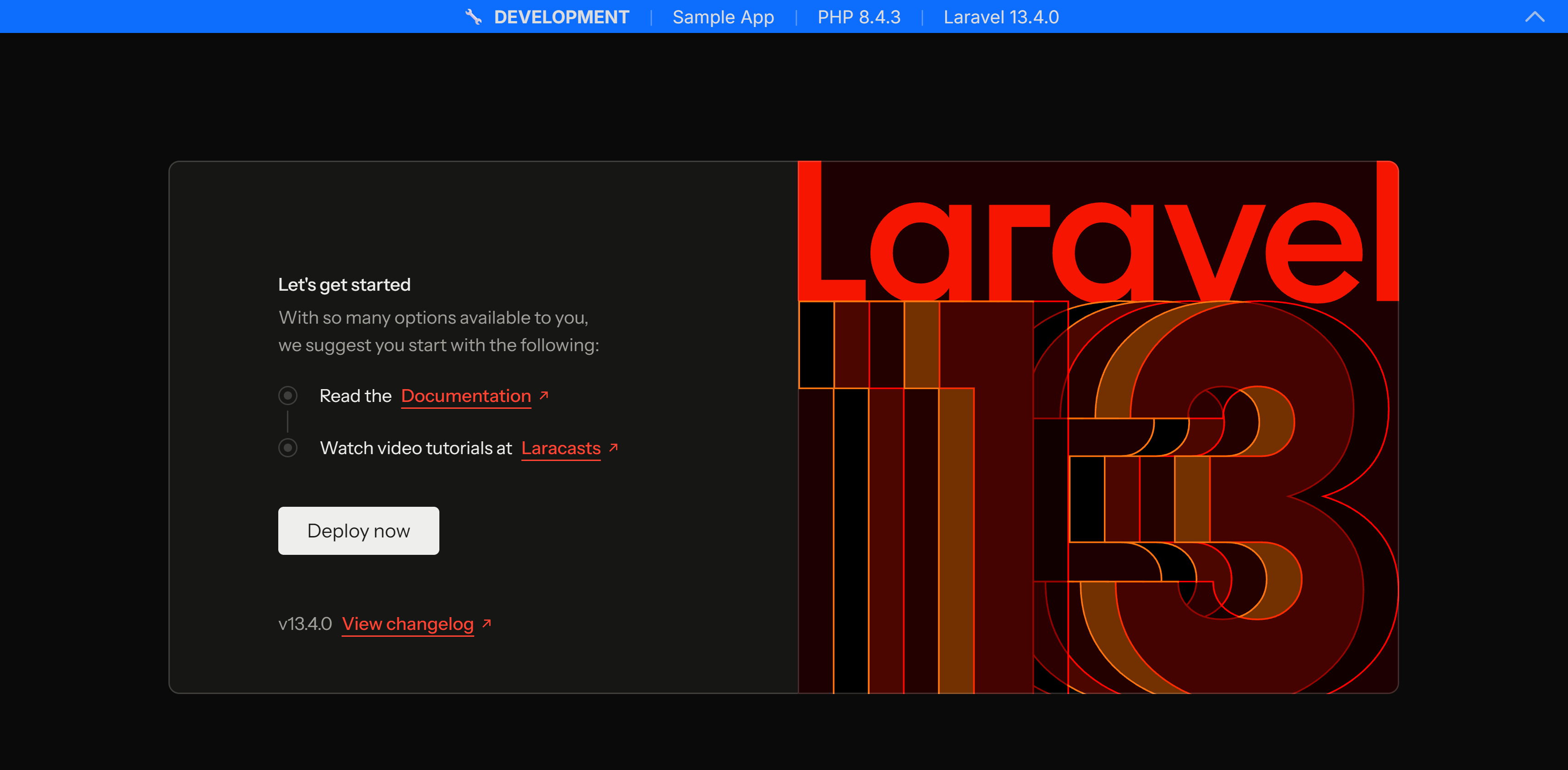The image size is (1568, 770).
Task: Click the wrench icon in the development bar
Action: pos(474,17)
